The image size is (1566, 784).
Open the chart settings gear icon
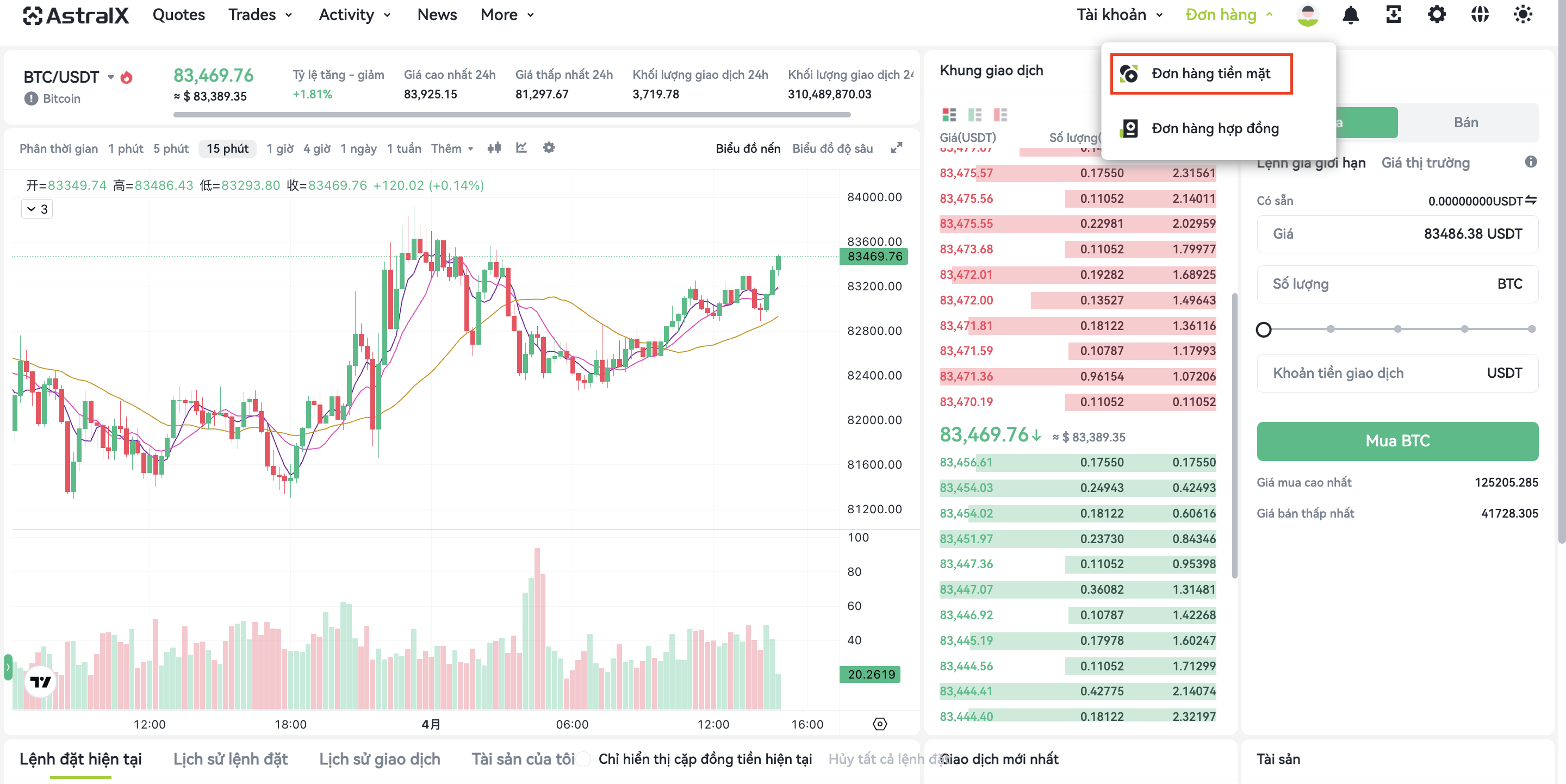coord(548,148)
